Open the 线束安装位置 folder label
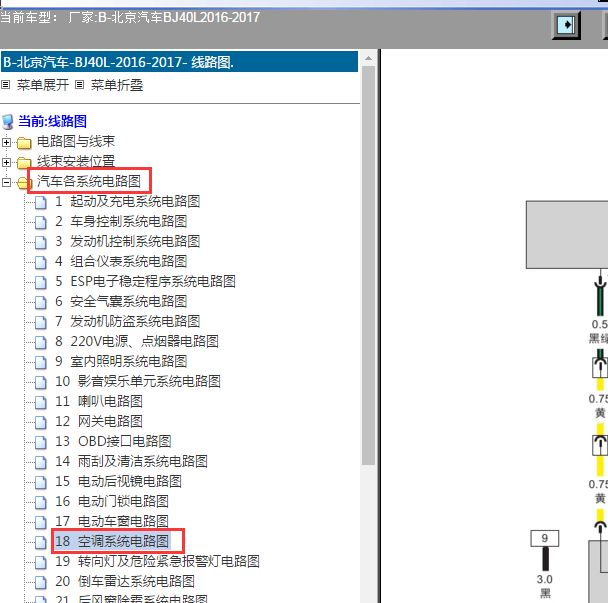Screen dimensions: 608x603 pos(76,161)
